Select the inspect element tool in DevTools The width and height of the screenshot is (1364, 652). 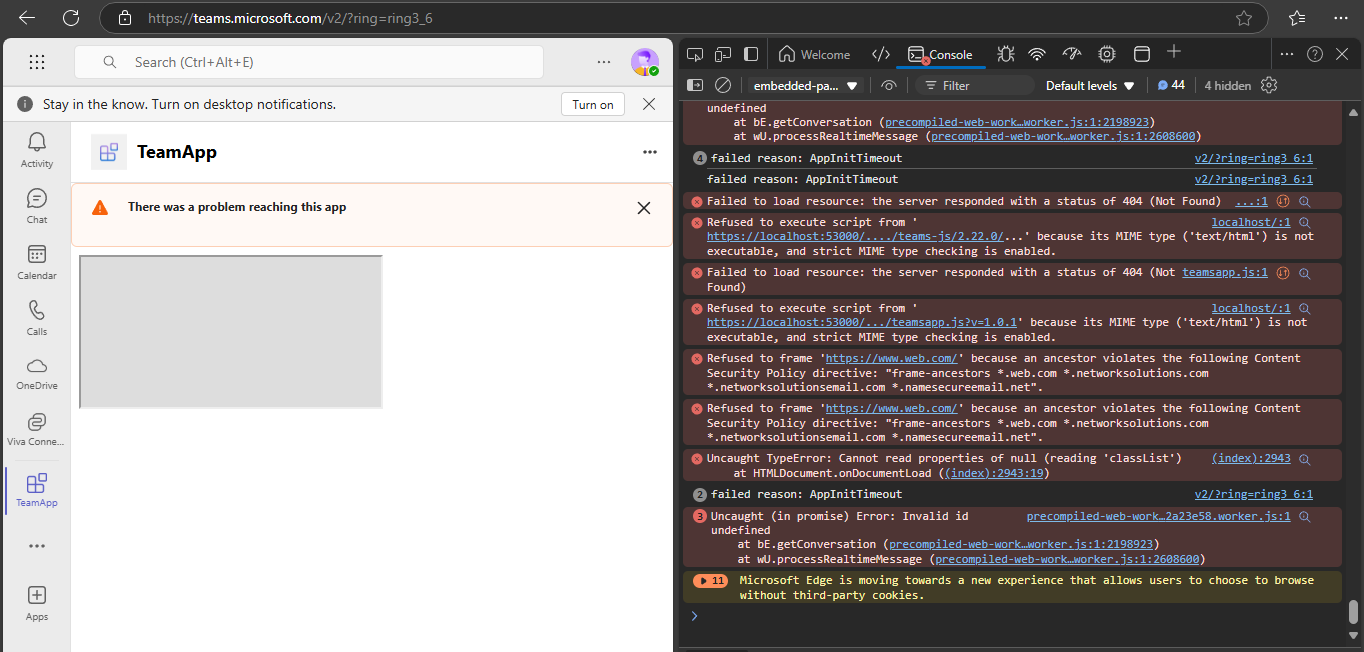[695, 54]
